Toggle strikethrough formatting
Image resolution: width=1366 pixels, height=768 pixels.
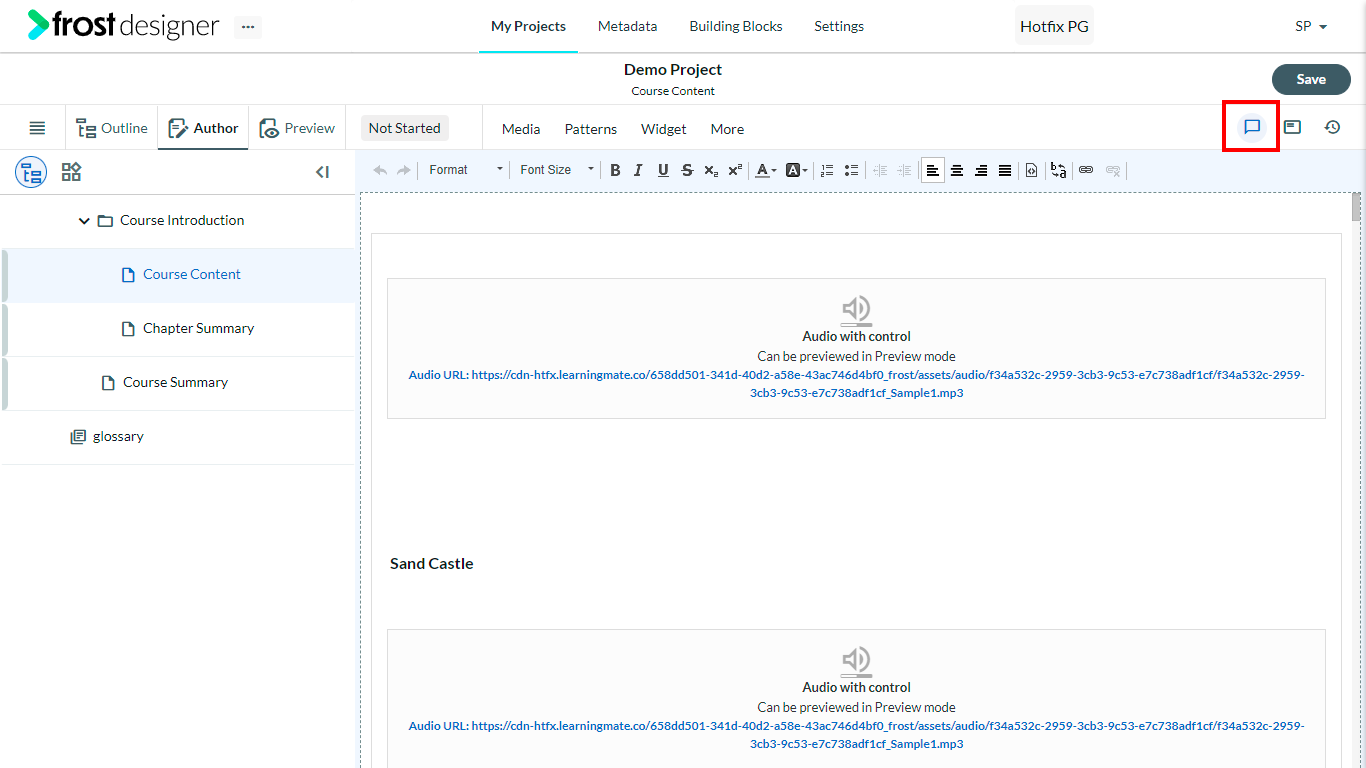click(x=687, y=170)
